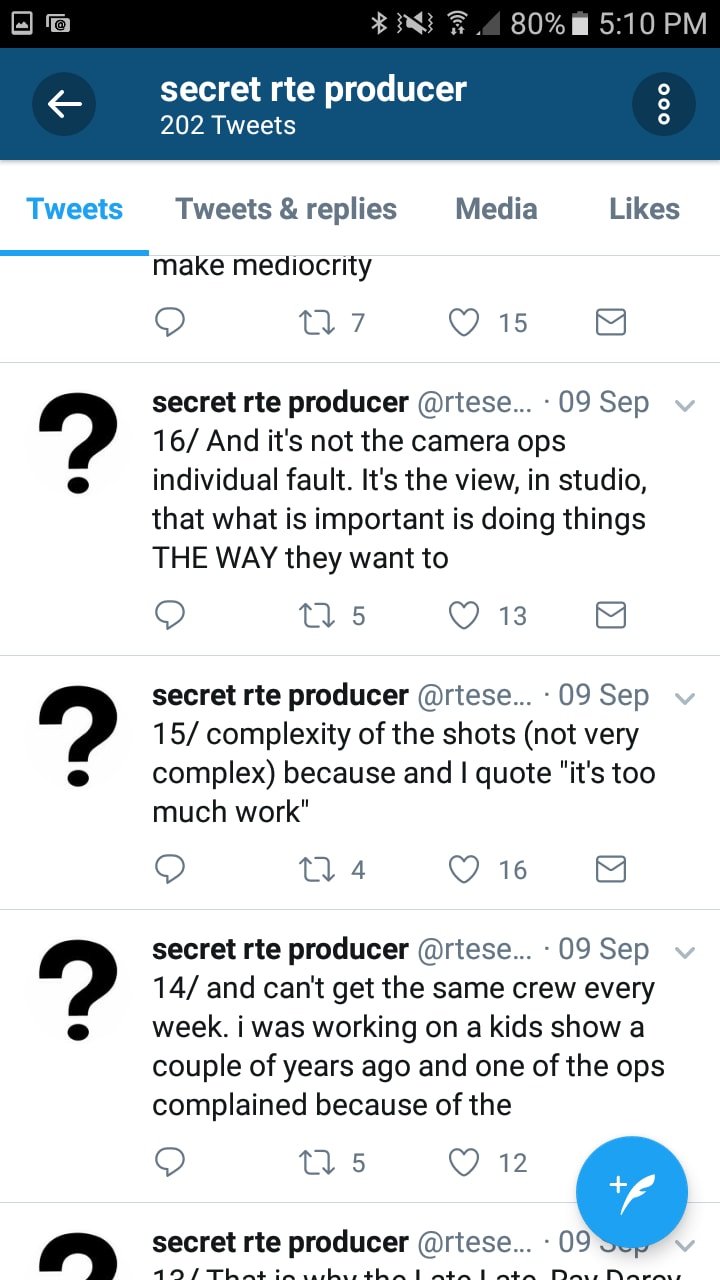Expand options chevron on 14/ tweet

685,952
